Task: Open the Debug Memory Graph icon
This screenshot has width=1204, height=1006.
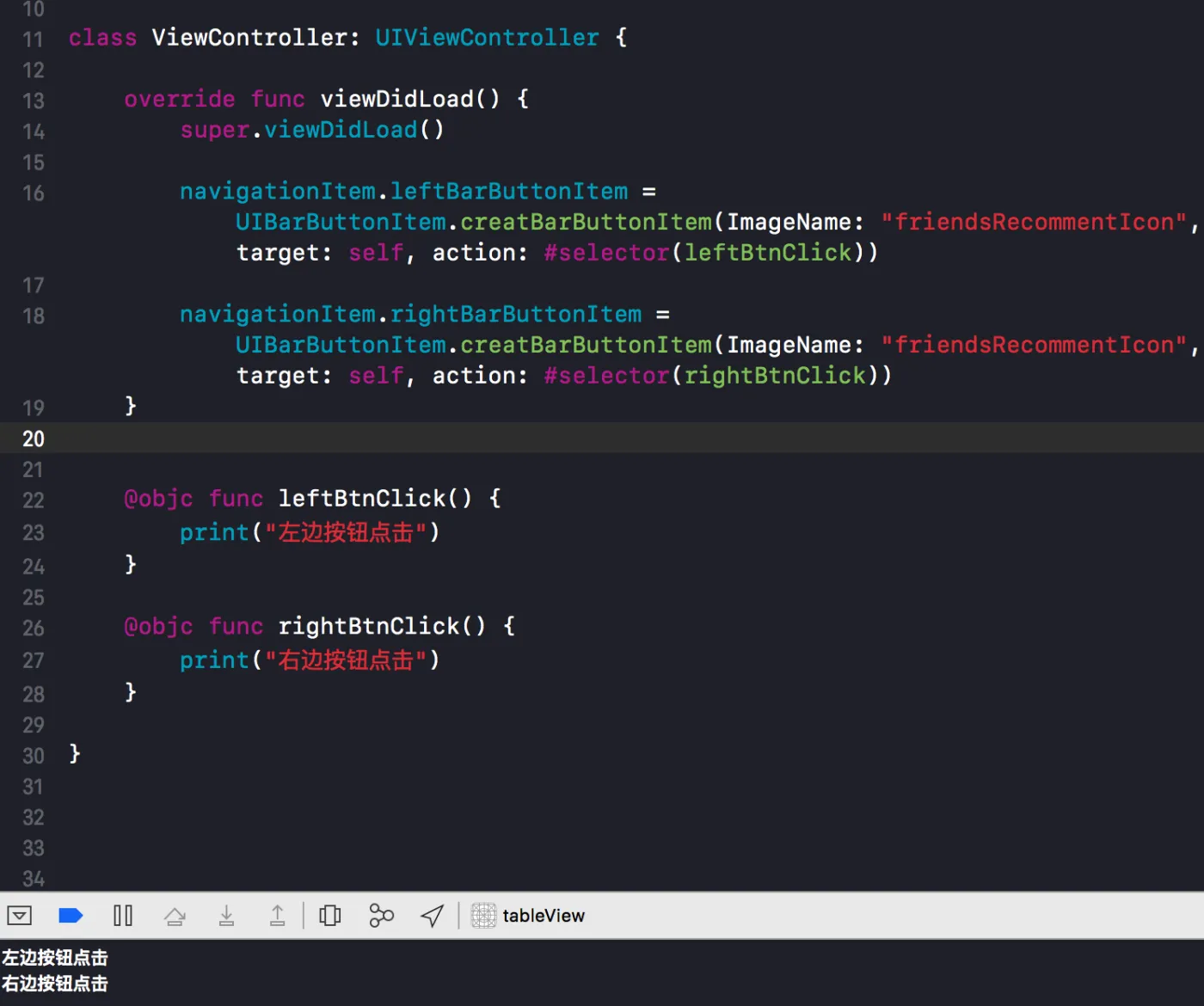Action: tap(381, 916)
